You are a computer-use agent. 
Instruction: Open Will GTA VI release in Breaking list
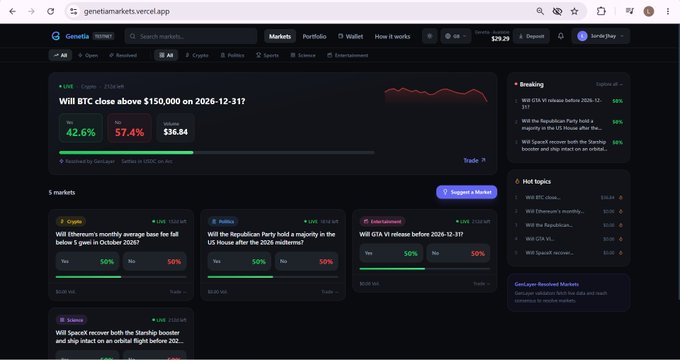(x=562, y=103)
